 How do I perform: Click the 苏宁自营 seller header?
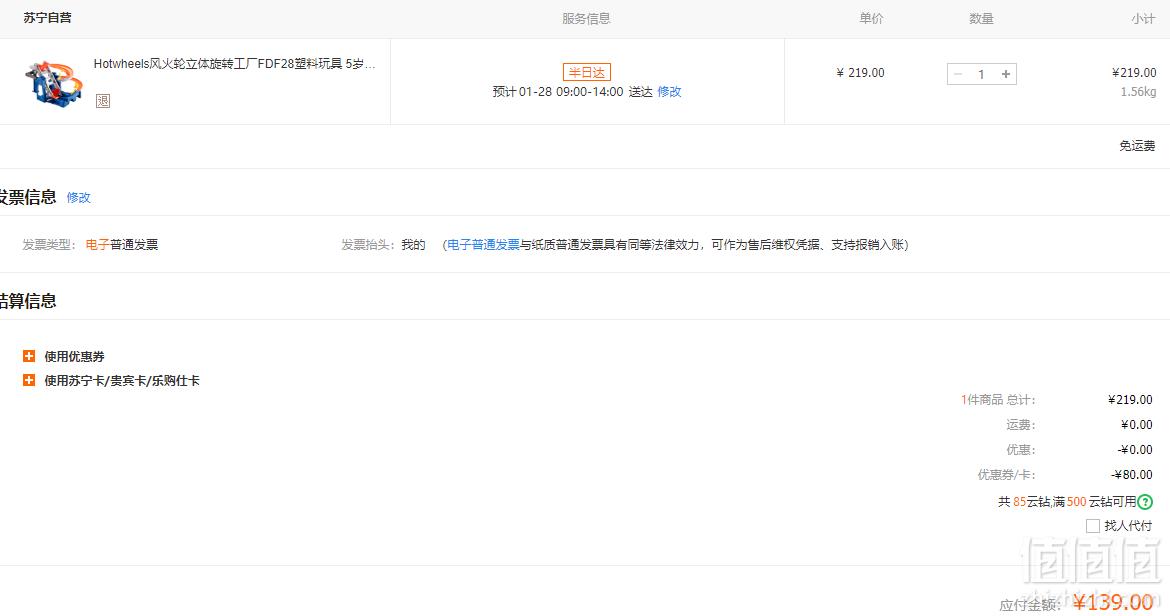coord(48,18)
